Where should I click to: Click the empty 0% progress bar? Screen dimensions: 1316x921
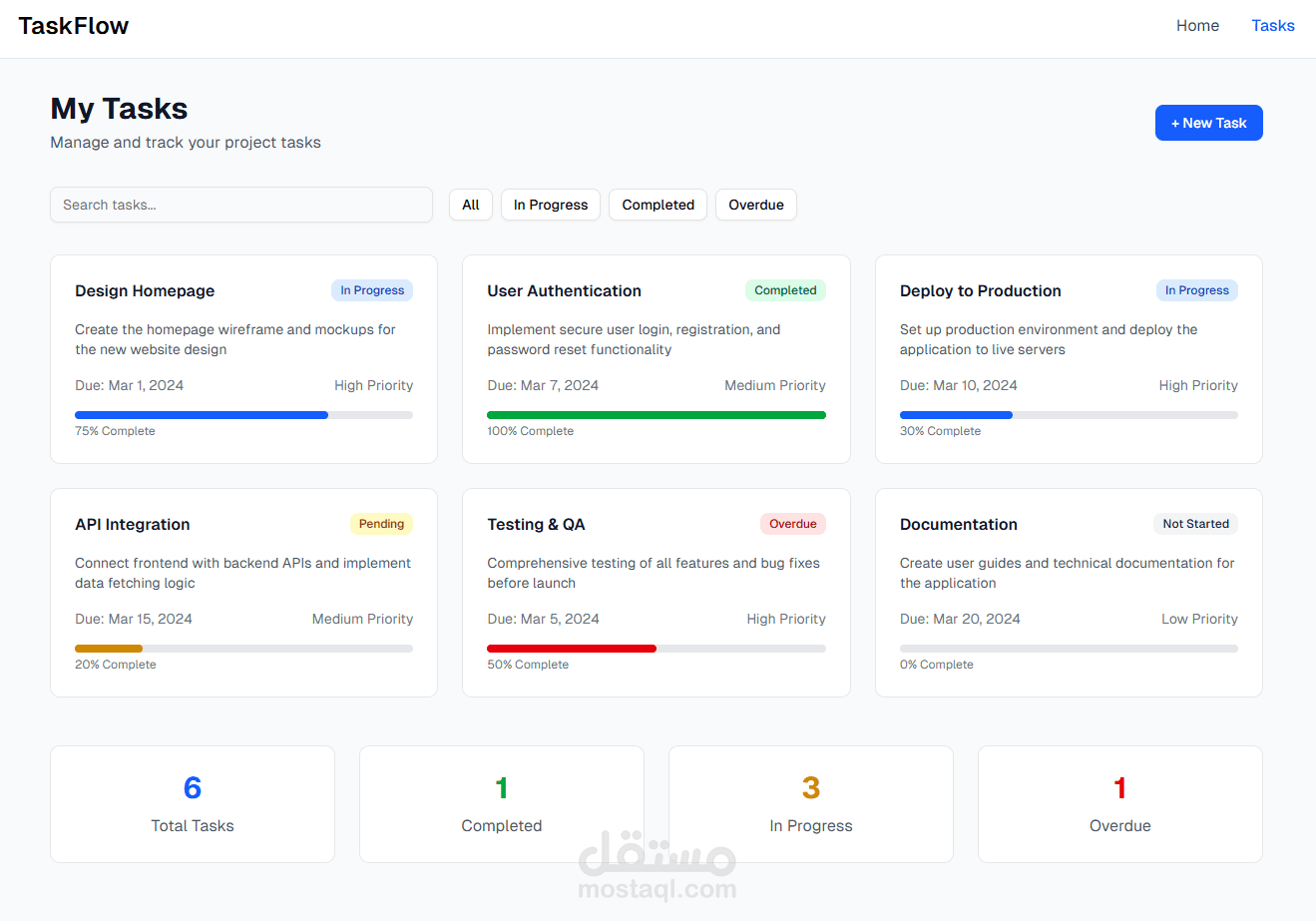pos(1069,649)
